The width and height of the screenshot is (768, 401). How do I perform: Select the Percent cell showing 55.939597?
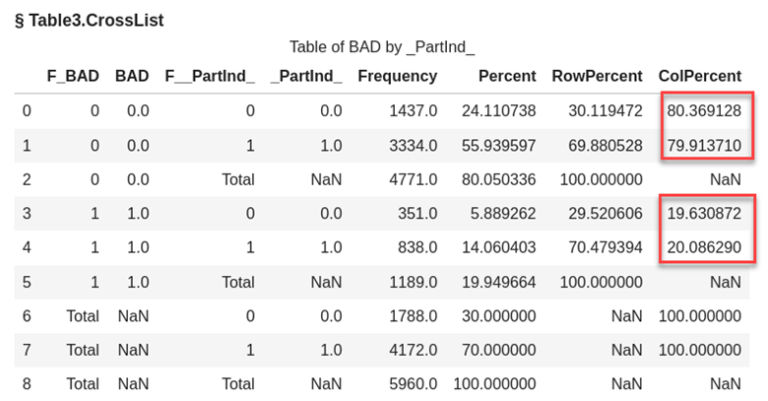click(x=498, y=145)
